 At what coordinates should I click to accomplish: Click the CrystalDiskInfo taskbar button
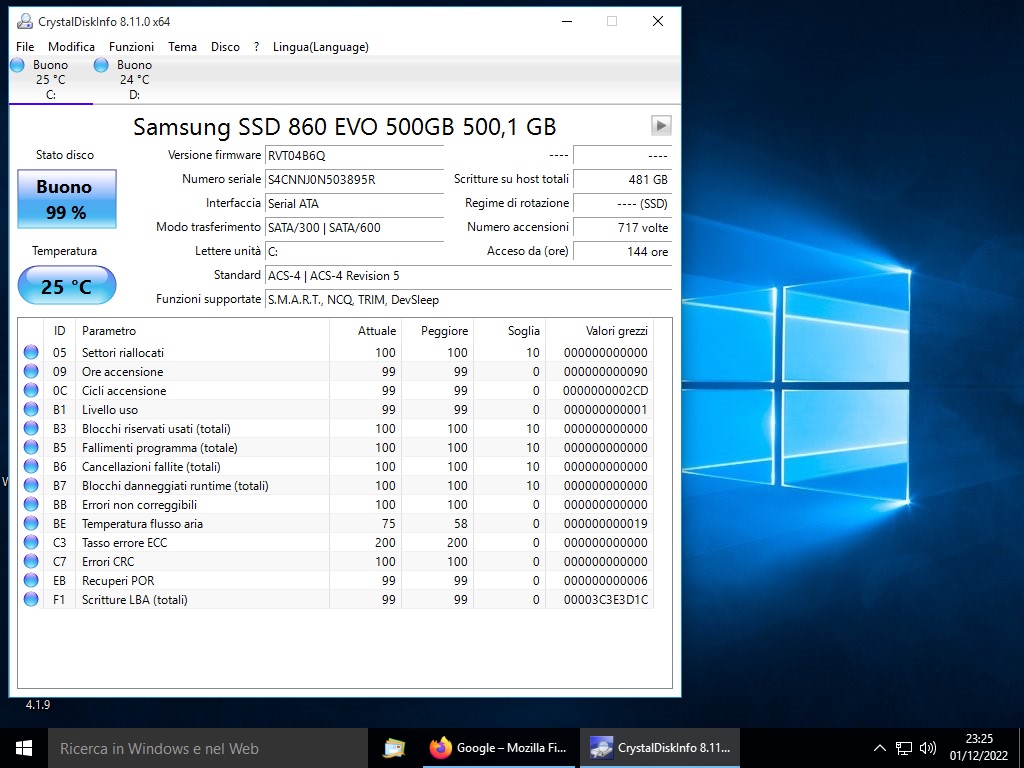660,748
